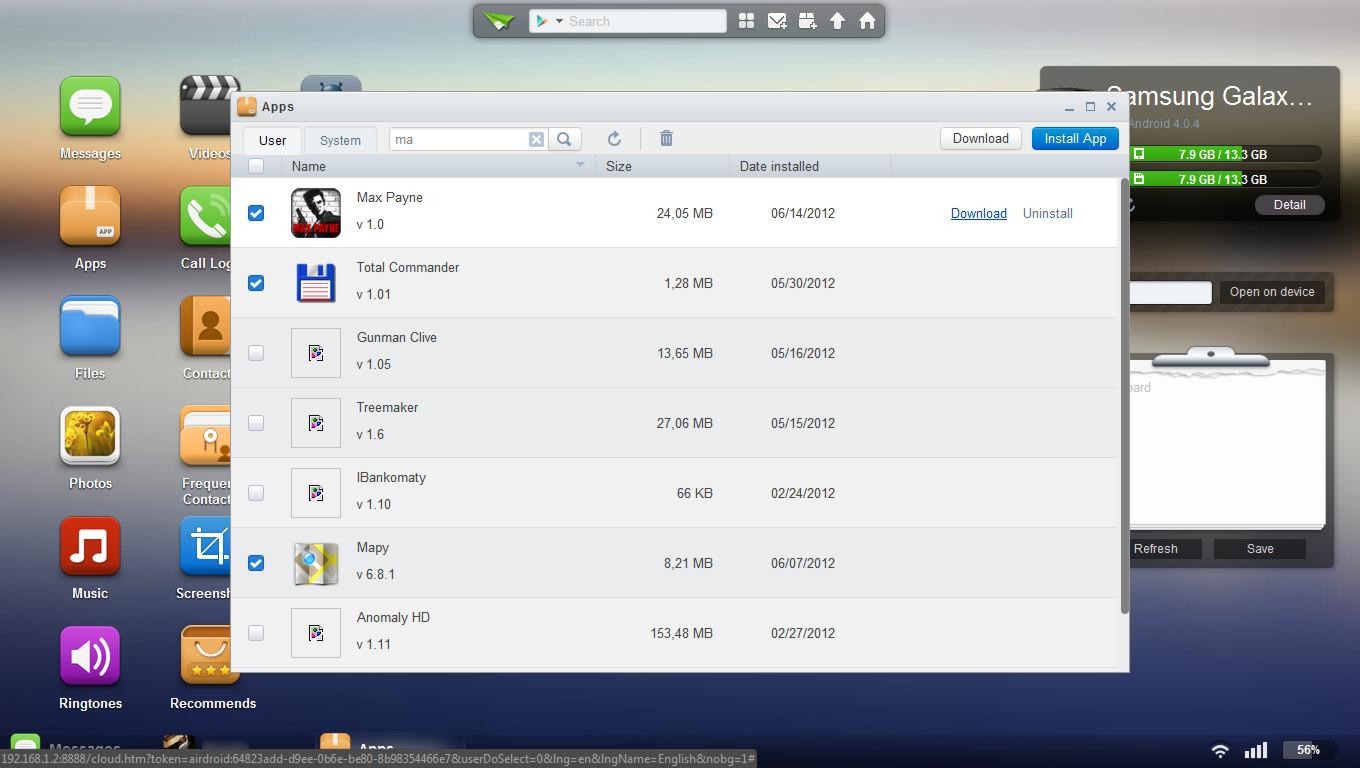Viewport: 1360px width, 768px height.
Task: Open the Apps desktop icon
Action: click(x=90, y=217)
